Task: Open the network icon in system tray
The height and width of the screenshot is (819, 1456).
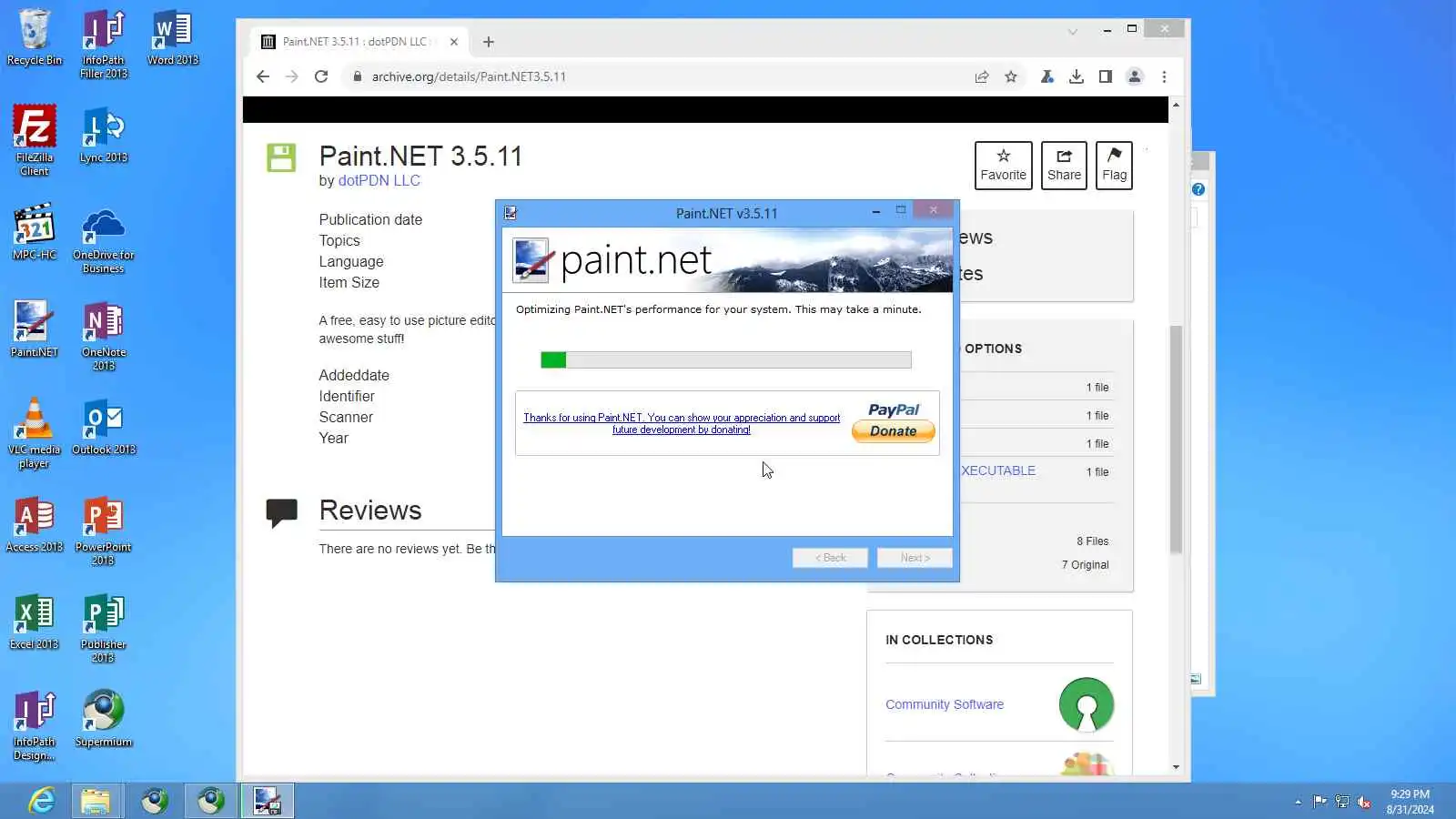Action: coord(1342,802)
